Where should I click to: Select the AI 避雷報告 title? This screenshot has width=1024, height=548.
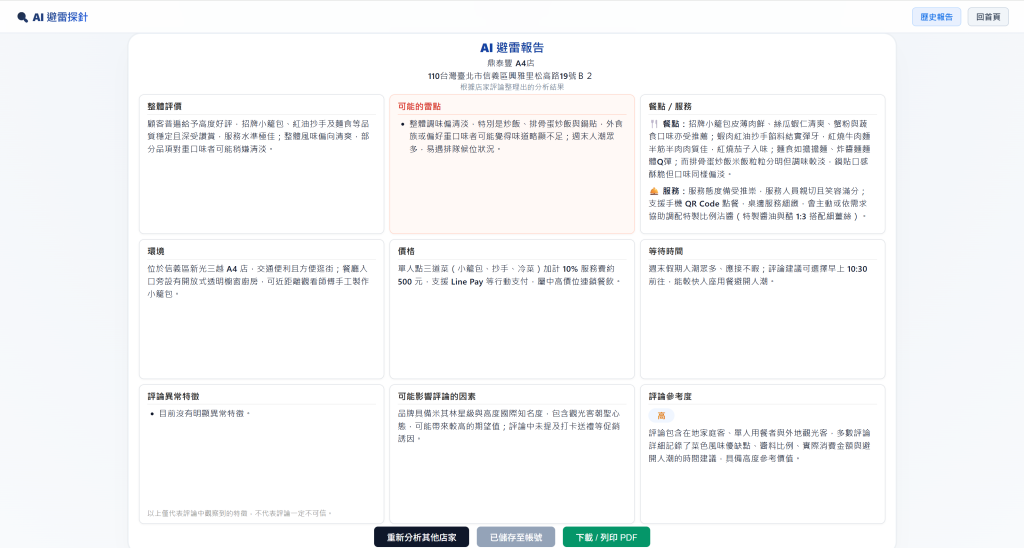(512, 47)
